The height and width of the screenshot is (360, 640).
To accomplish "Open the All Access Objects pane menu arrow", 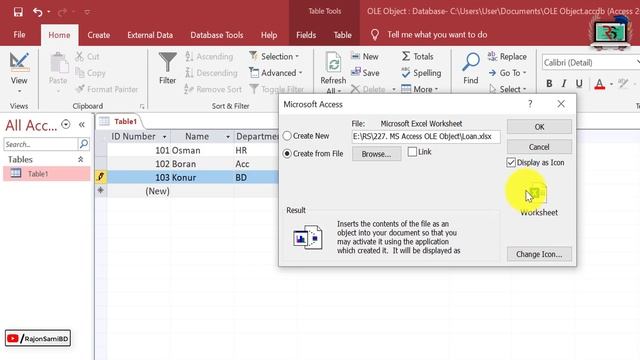I will coord(65,124).
